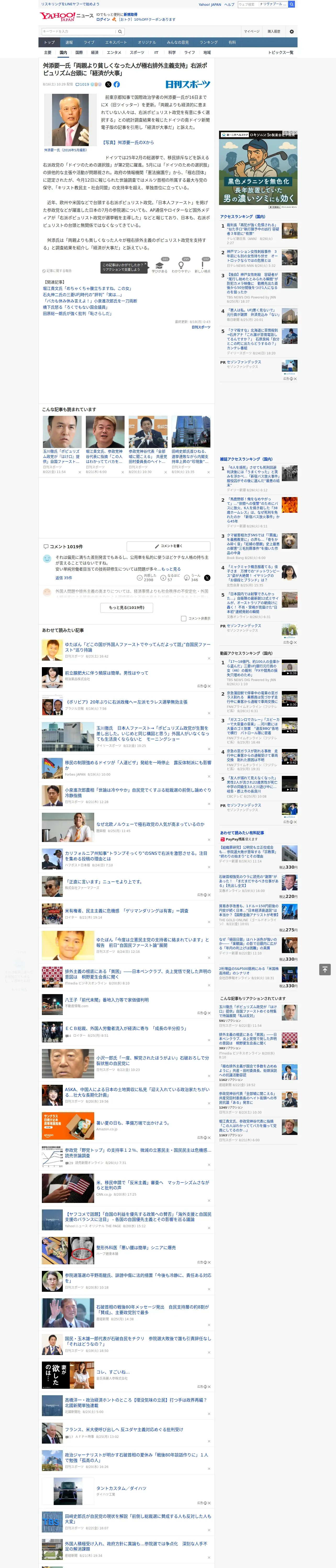Select the エキスパート navigation tab
336x1568 pixels.
(116, 43)
